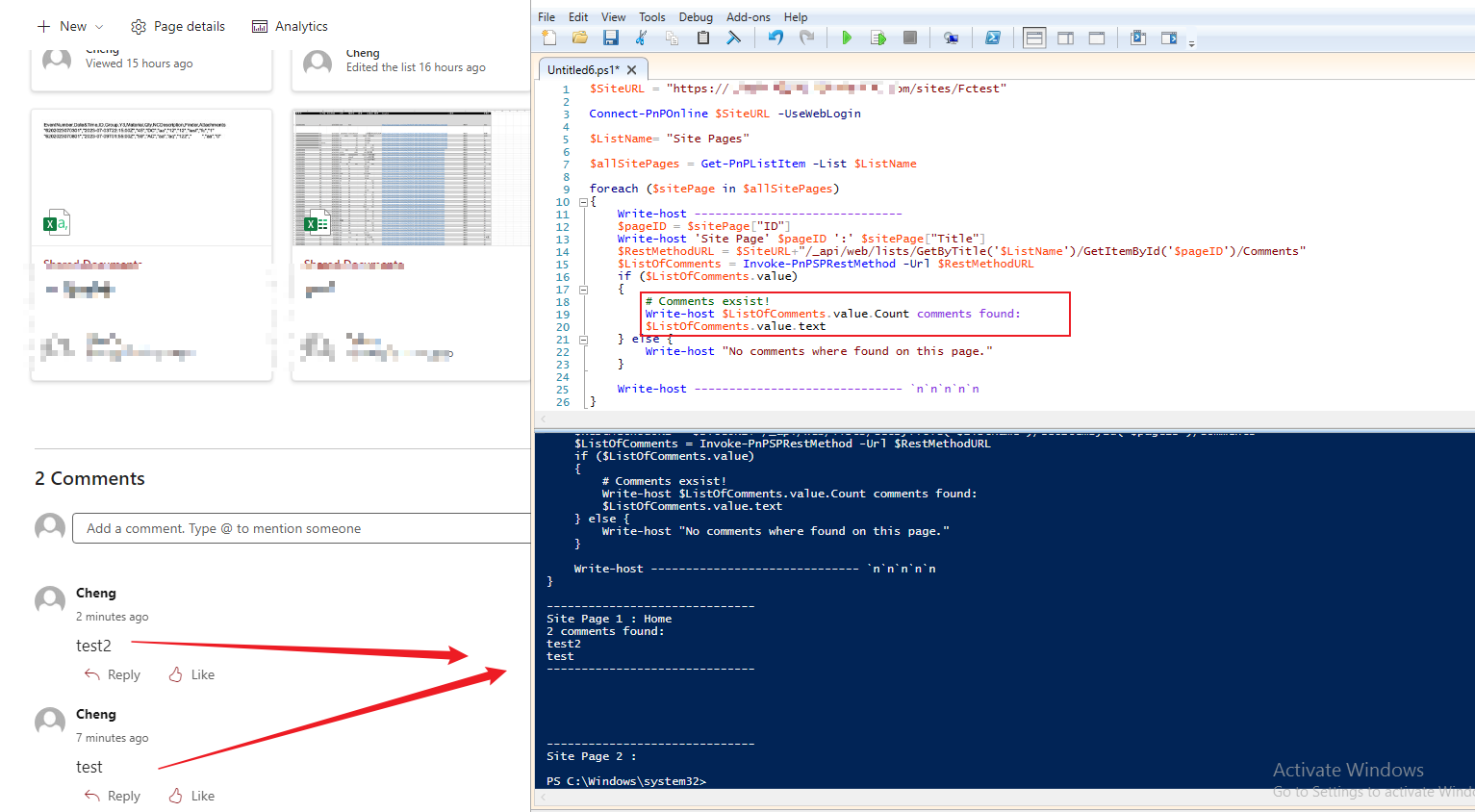Viewport: 1475px width, 812px height.
Task: Open the File menu
Action: point(547,17)
